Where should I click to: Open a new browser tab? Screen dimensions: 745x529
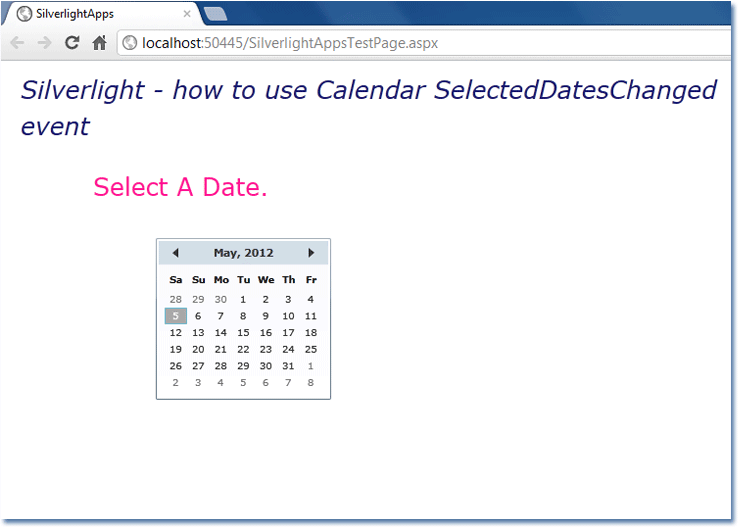215,14
